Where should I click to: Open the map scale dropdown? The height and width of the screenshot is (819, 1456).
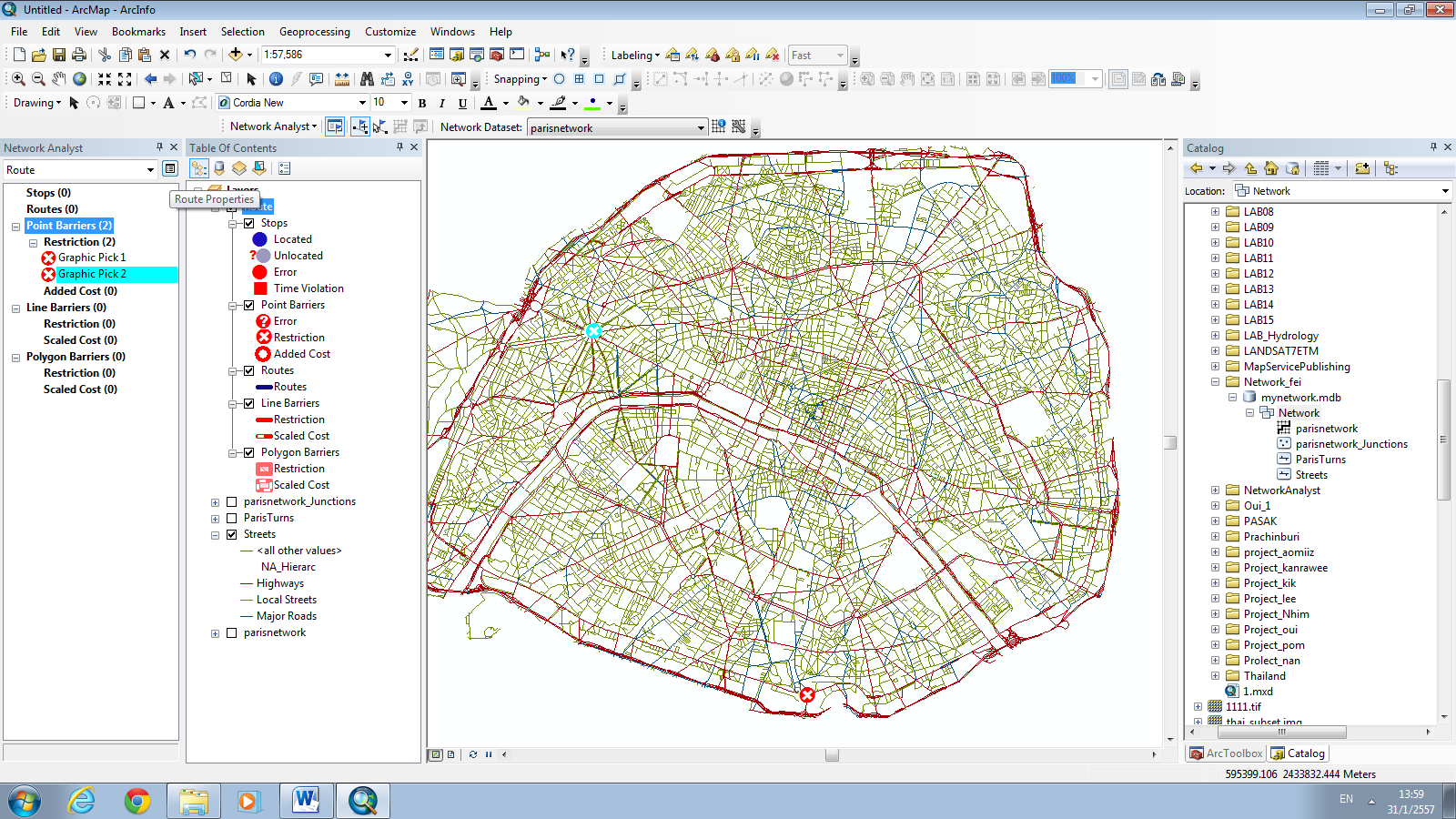tap(389, 55)
